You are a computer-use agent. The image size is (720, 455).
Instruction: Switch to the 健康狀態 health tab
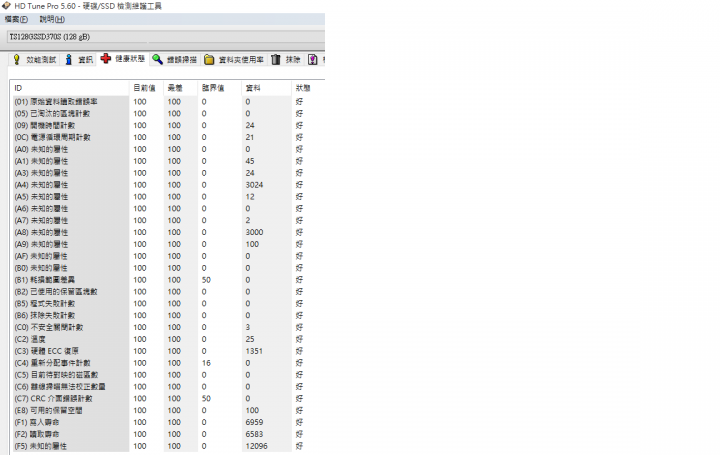pos(123,59)
